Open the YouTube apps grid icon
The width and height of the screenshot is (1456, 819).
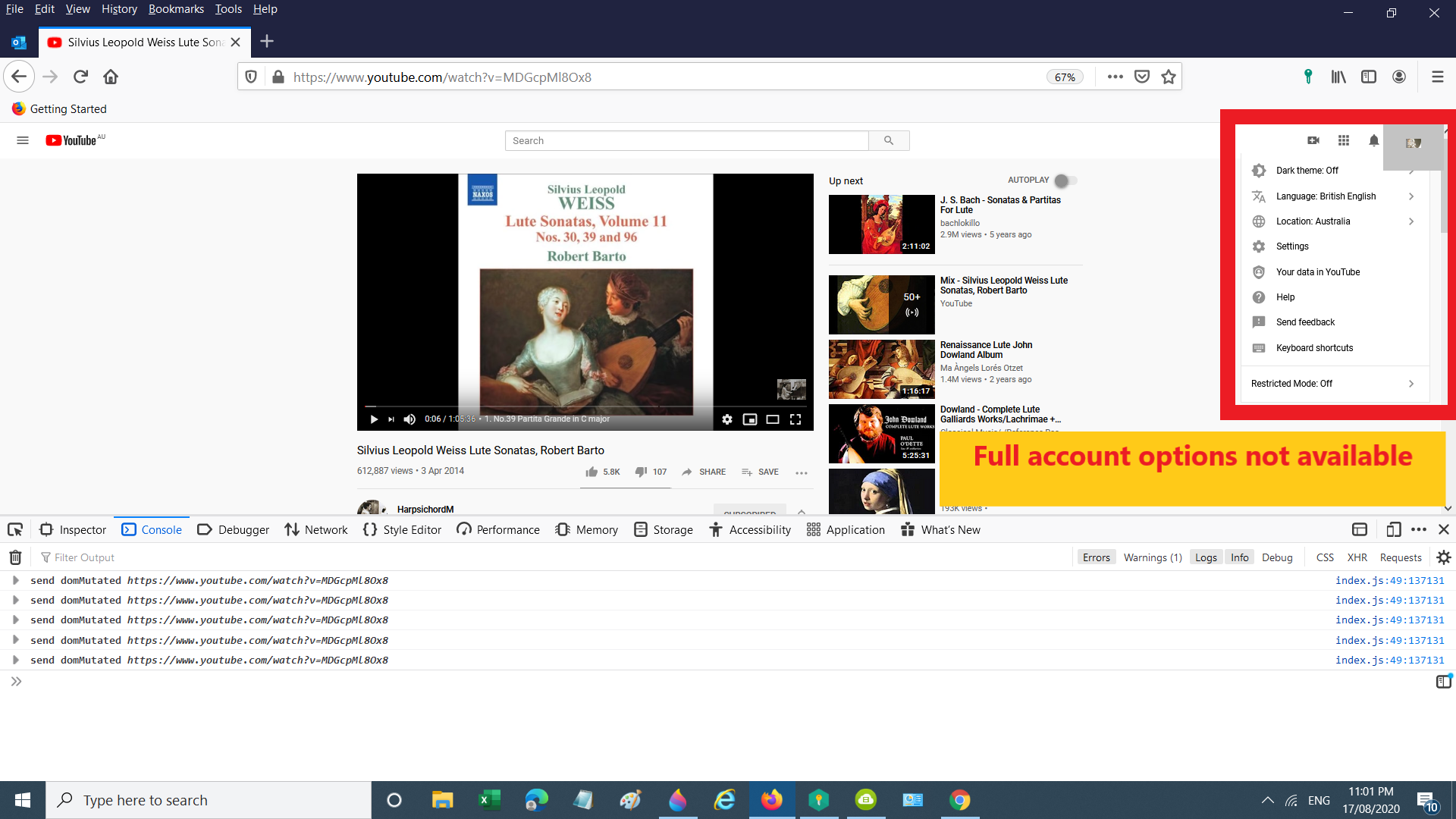1343,140
